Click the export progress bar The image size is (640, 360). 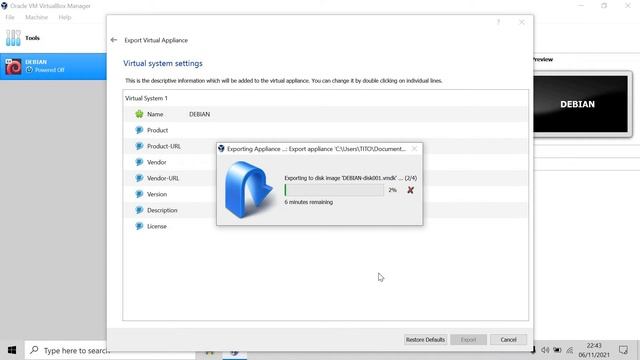(334, 190)
